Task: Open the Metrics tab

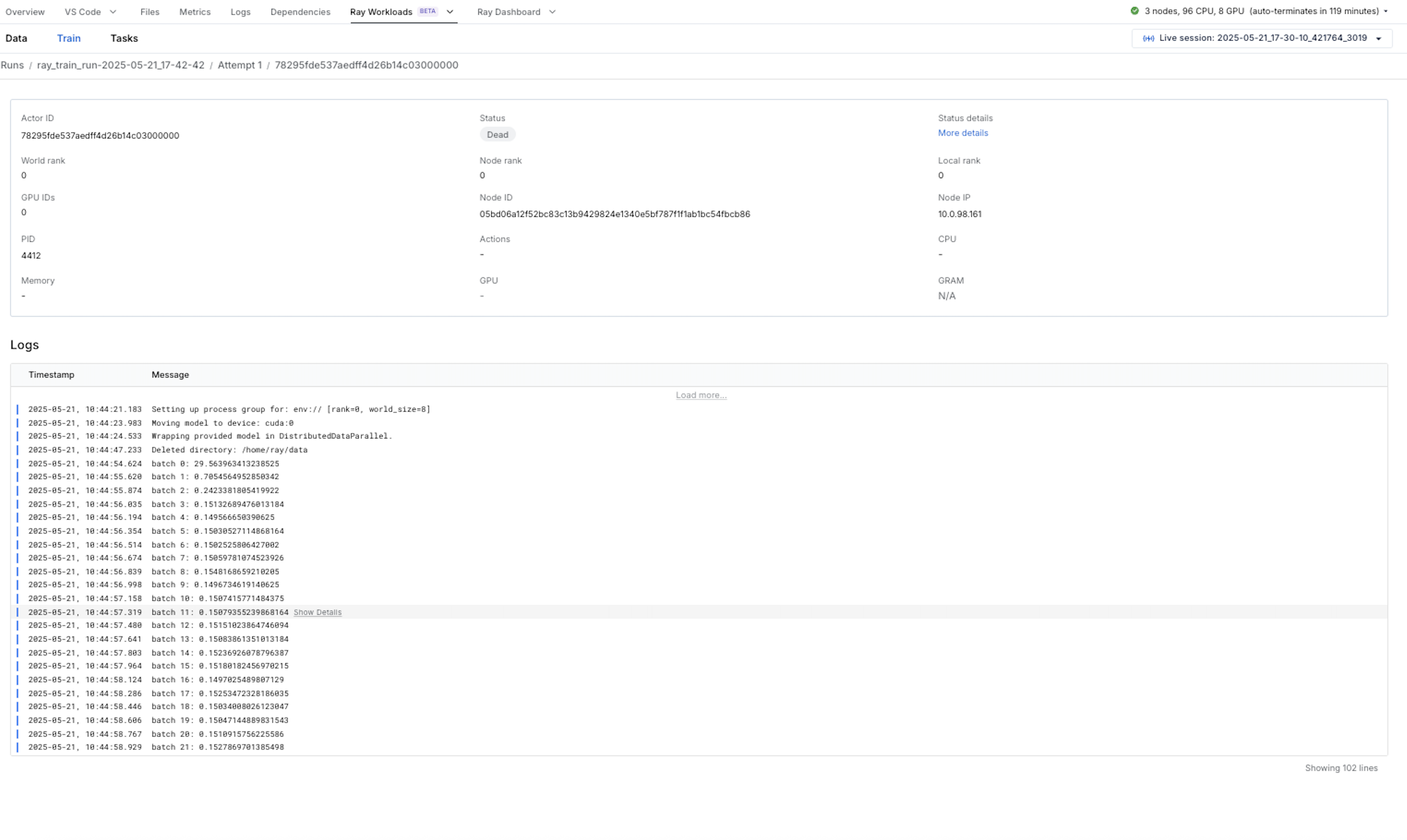Action: click(195, 12)
